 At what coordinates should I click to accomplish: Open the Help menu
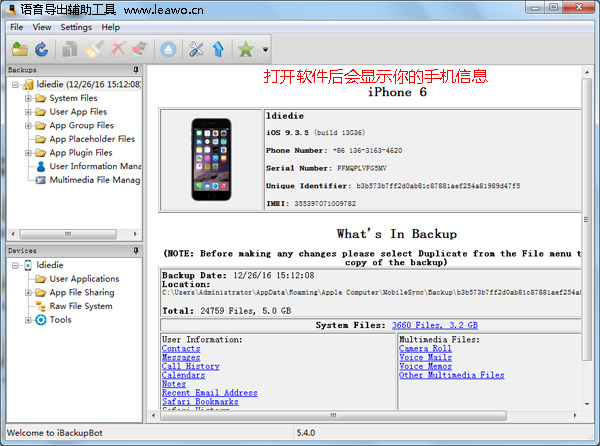point(111,27)
